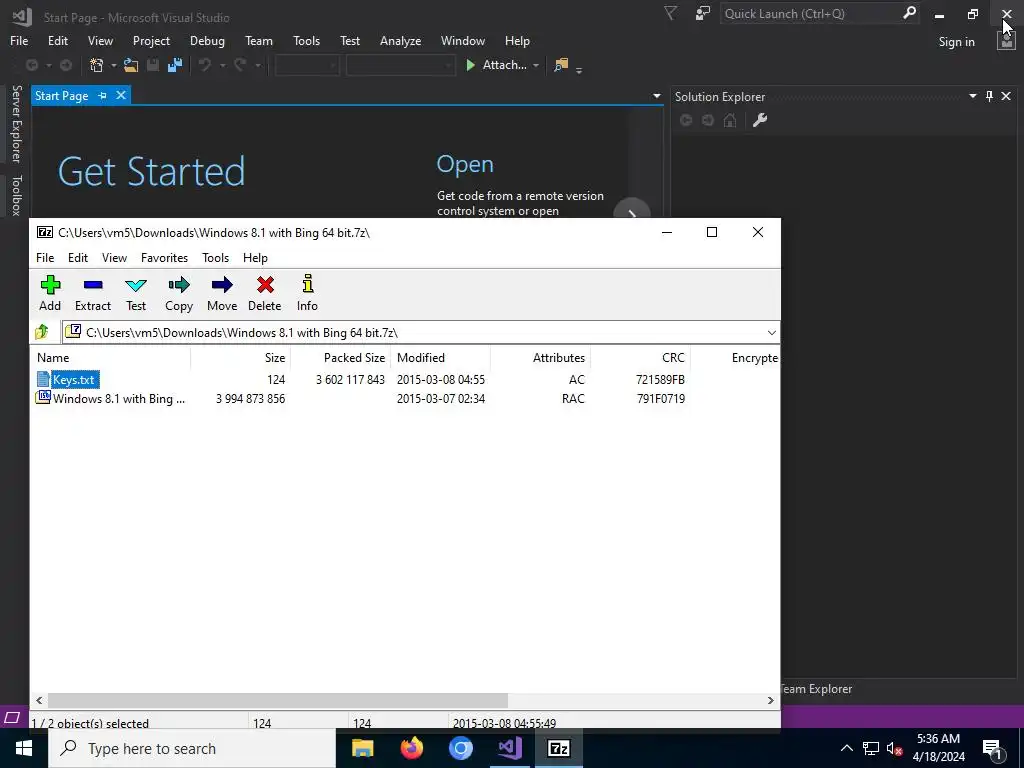
Task: Open Firefox from the taskbar
Action: (x=411, y=748)
